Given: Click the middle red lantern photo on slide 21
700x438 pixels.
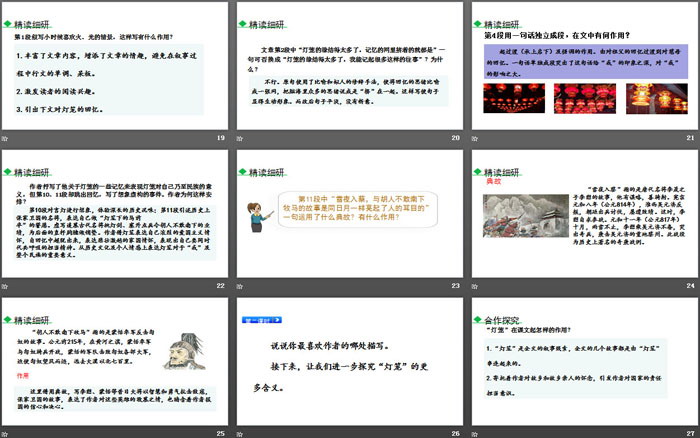Looking at the screenshot, I should 585,98.
